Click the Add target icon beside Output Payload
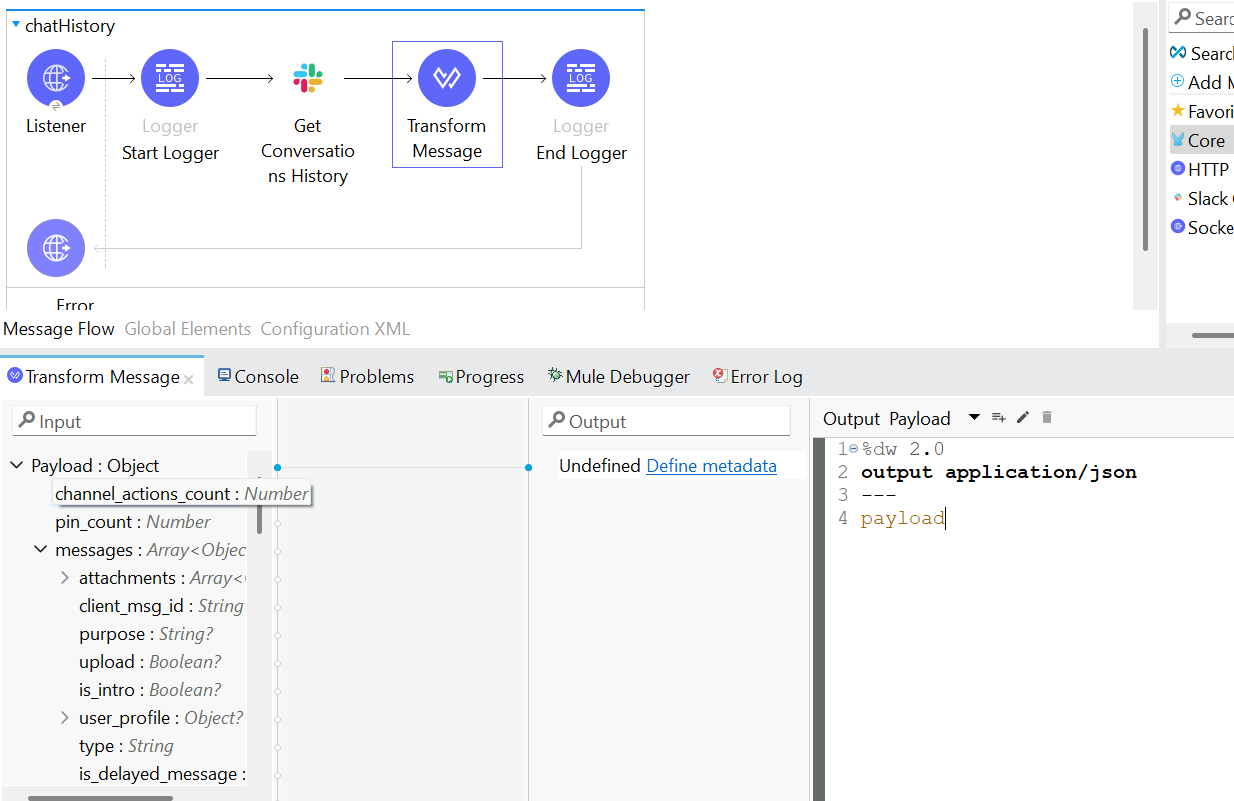The height and width of the screenshot is (801, 1234). [998, 418]
